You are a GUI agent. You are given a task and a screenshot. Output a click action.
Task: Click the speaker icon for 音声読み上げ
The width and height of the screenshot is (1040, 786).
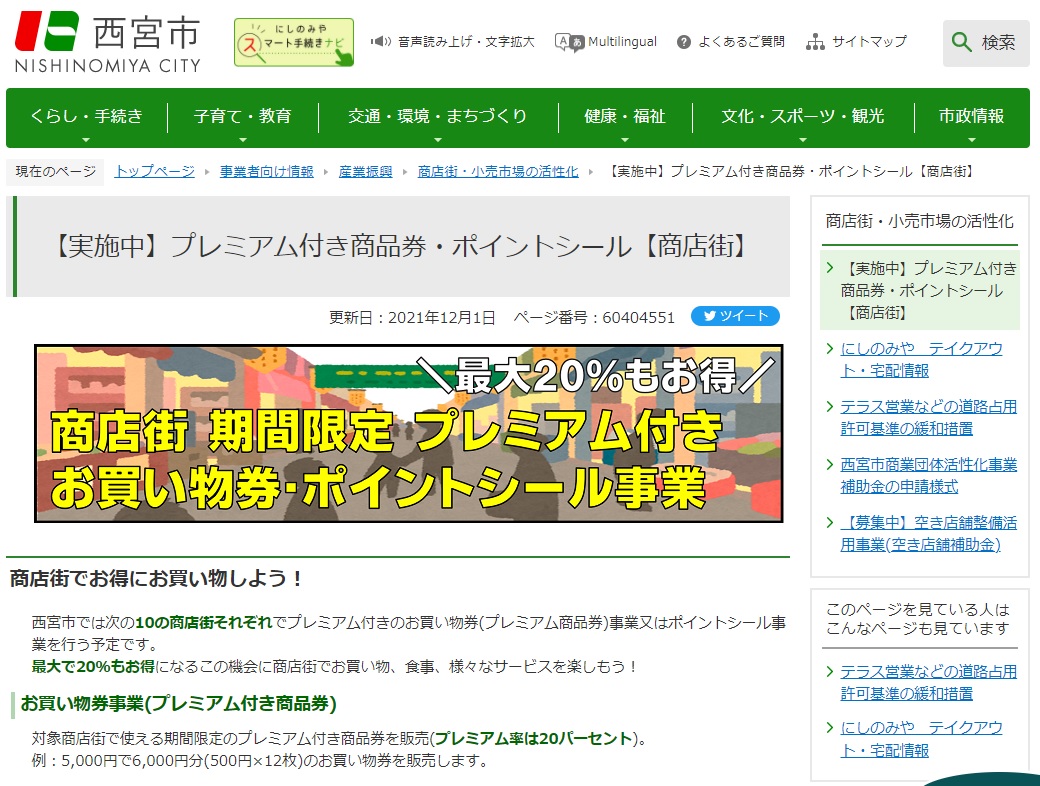381,42
